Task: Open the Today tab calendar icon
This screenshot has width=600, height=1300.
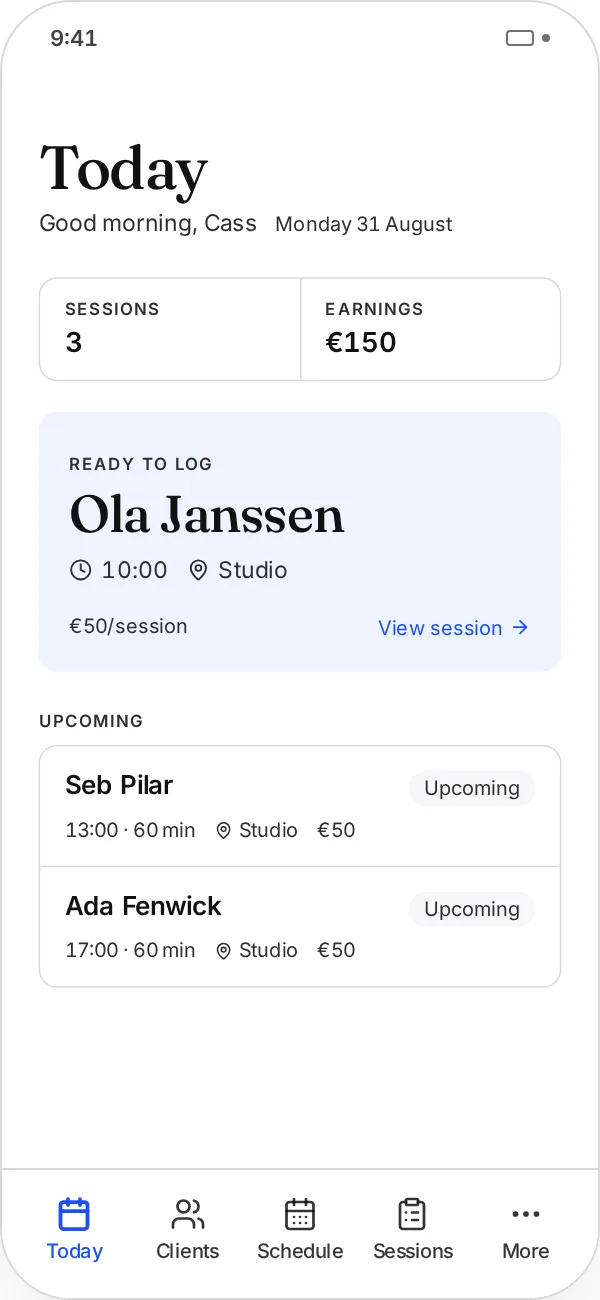Action: pyautogui.click(x=74, y=1214)
